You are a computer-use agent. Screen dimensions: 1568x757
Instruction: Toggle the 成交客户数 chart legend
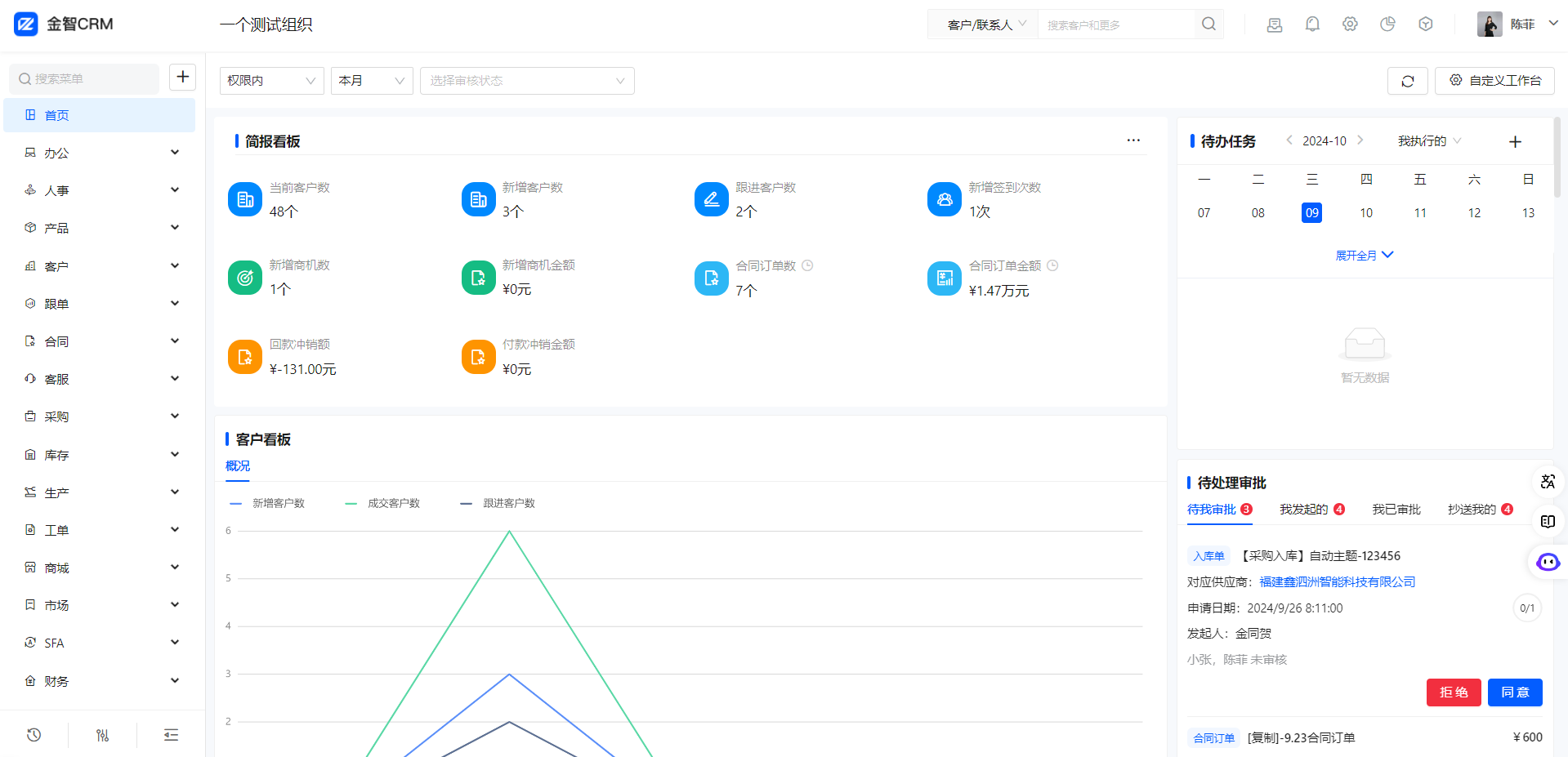[x=382, y=503]
